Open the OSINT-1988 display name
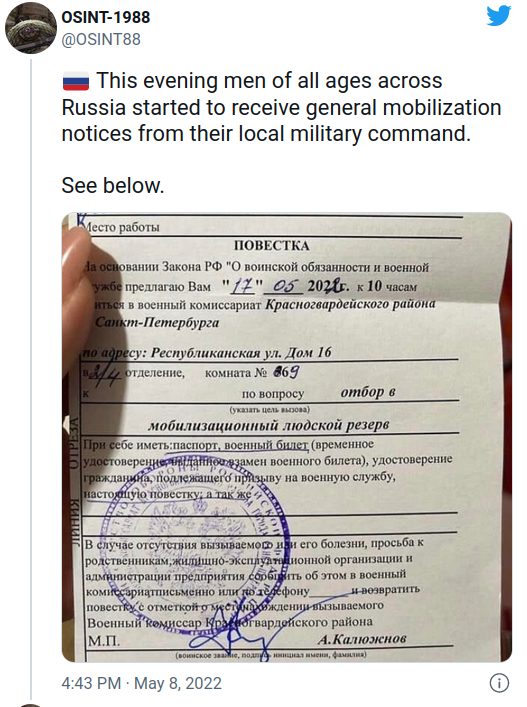Image resolution: width=527 pixels, height=707 pixels. [x=105, y=17]
